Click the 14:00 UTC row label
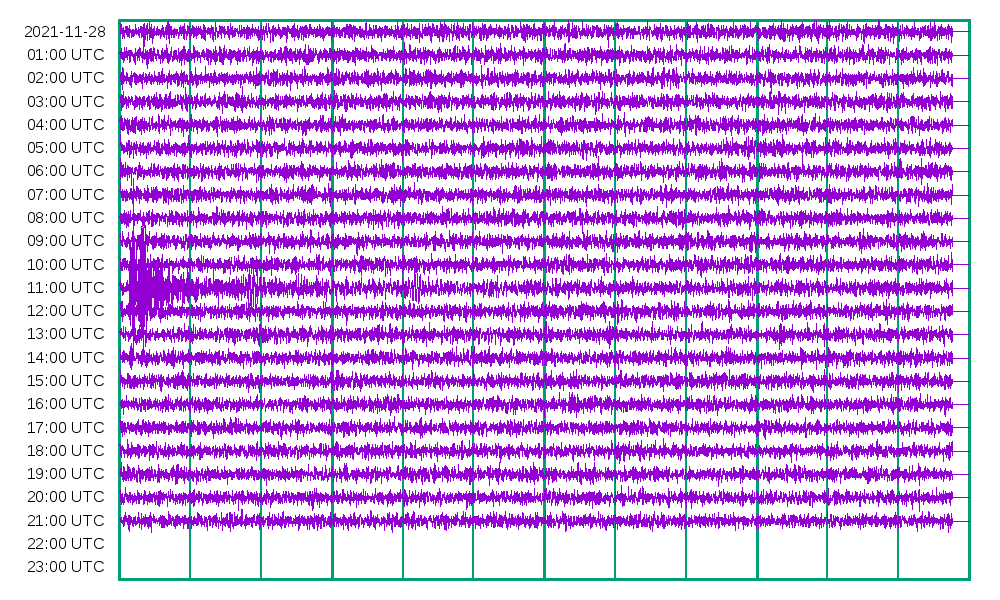Image resolution: width=1000 pixels, height=600 pixels. (x=65, y=357)
